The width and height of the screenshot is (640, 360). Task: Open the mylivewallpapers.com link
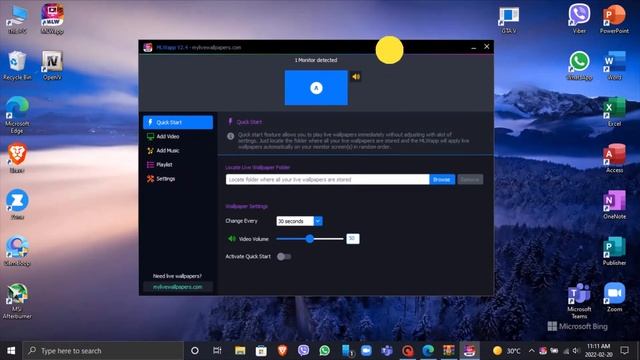click(178, 287)
